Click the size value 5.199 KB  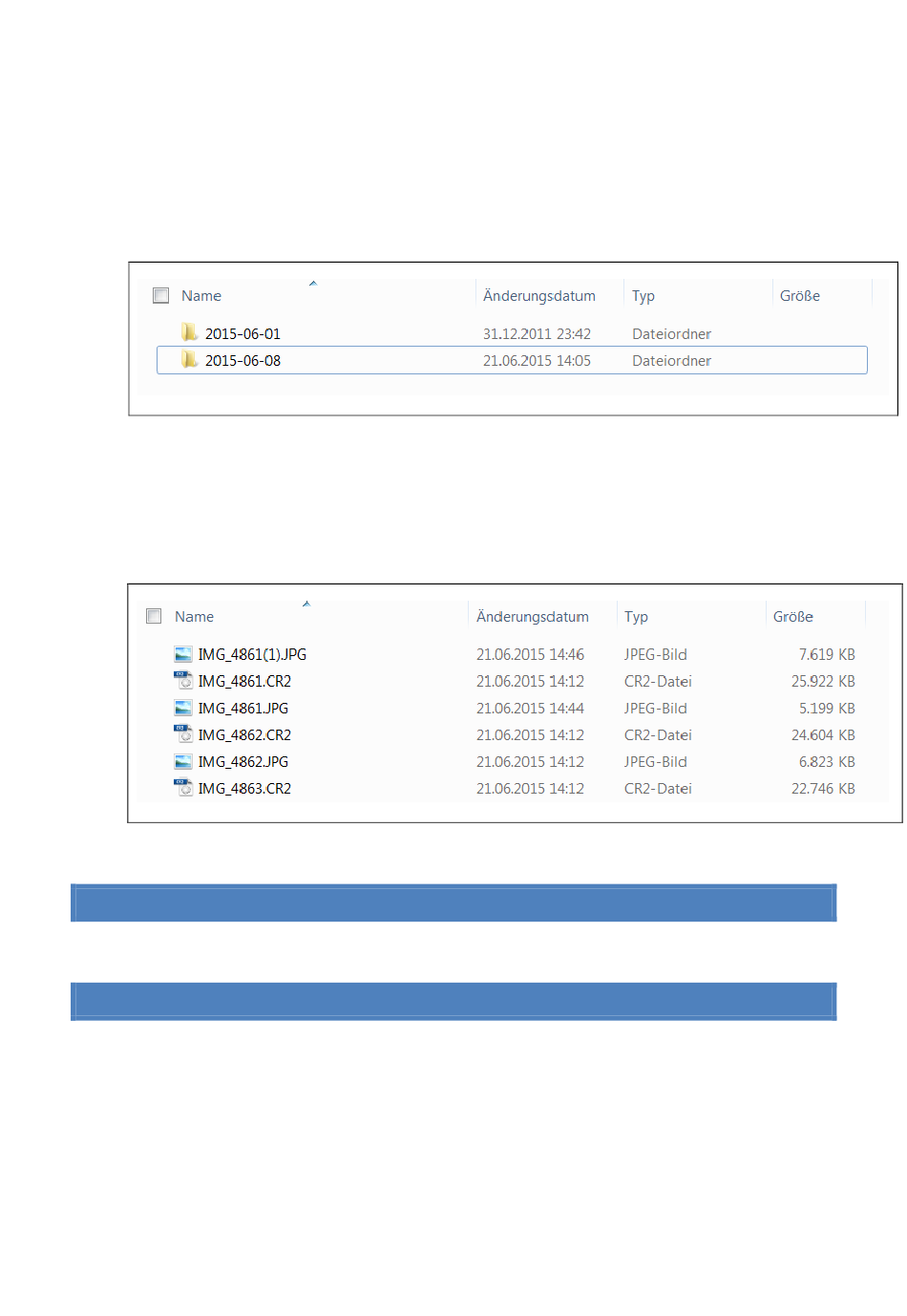pyautogui.click(x=827, y=708)
